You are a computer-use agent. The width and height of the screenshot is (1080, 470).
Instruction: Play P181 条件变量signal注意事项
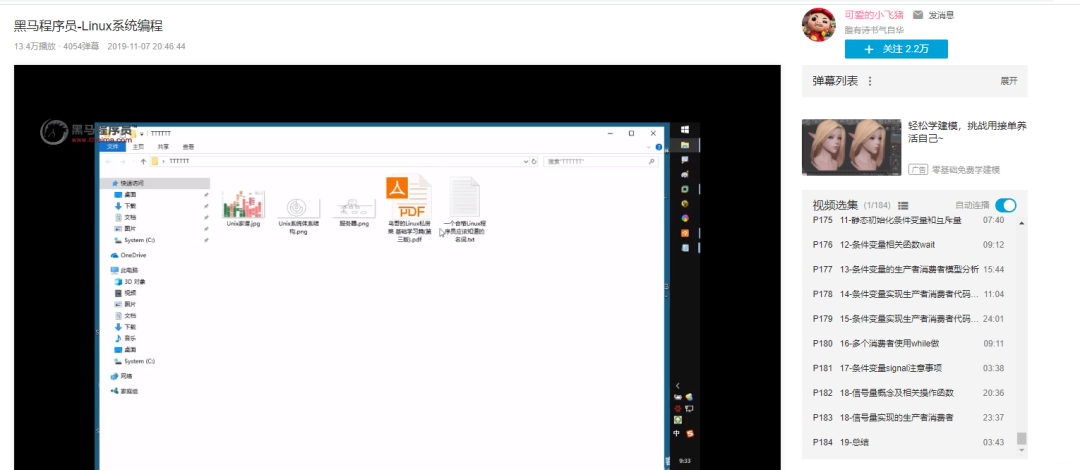coord(908,368)
